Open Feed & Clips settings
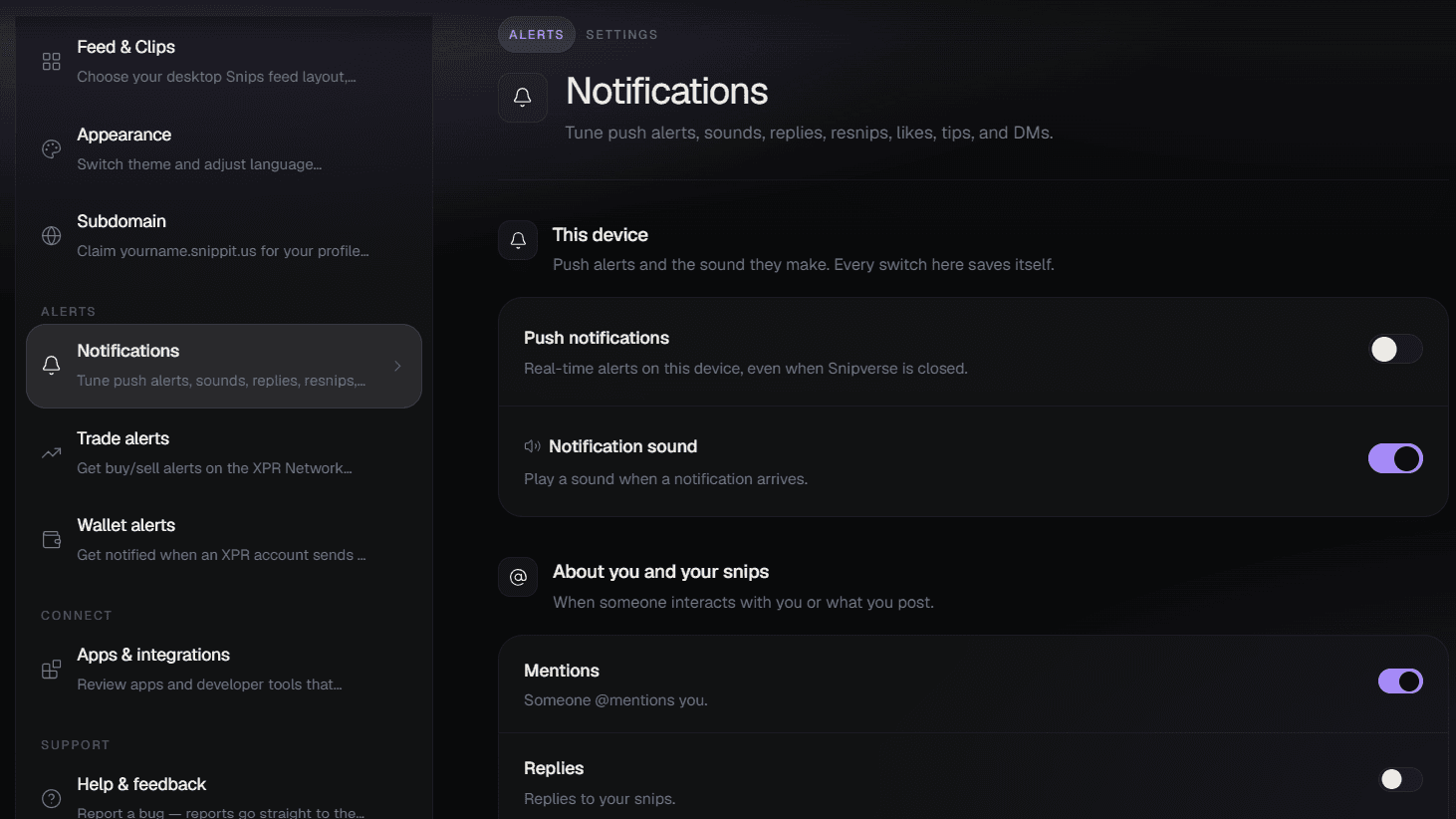1456x819 pixels. [224, 62]
